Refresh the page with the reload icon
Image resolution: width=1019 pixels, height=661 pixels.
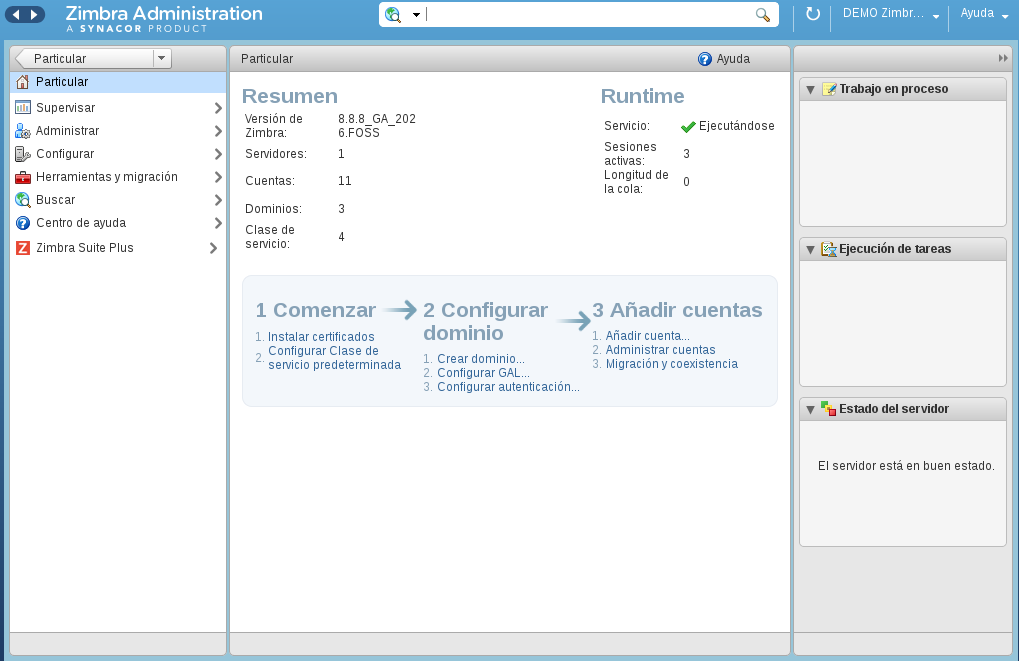coord(812,14)
